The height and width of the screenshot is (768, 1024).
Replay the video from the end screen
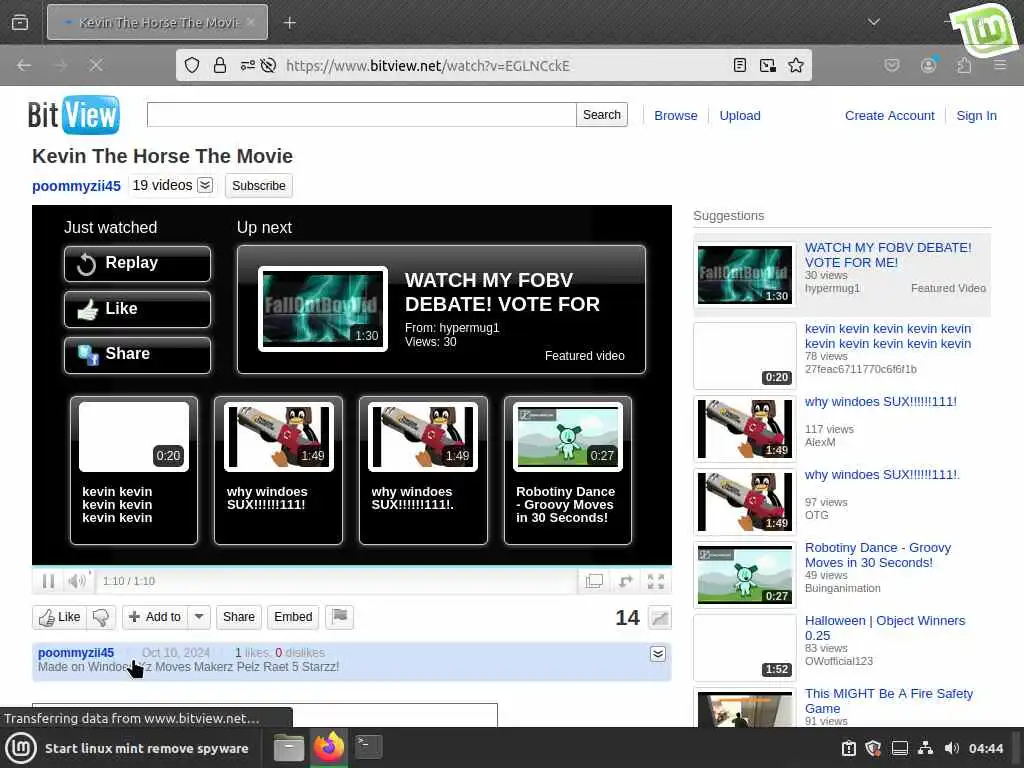[x=137, y=264]
